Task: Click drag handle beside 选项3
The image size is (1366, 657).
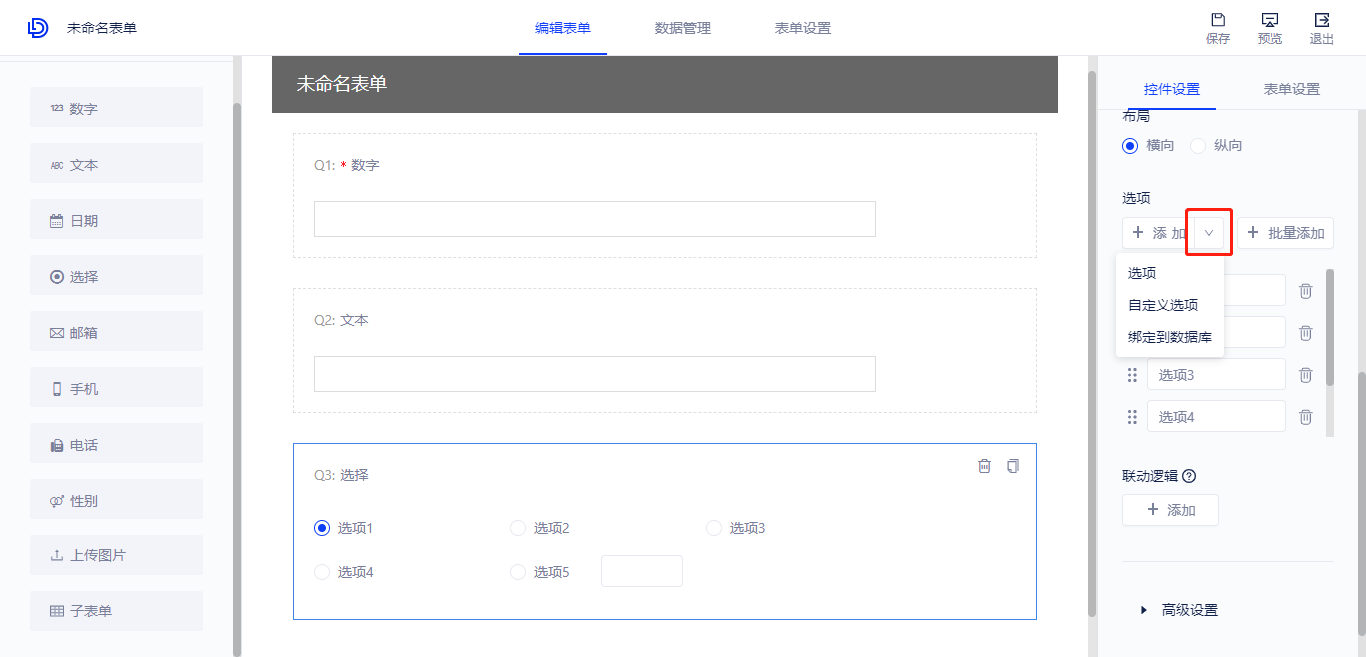Action: [1132, 375]
